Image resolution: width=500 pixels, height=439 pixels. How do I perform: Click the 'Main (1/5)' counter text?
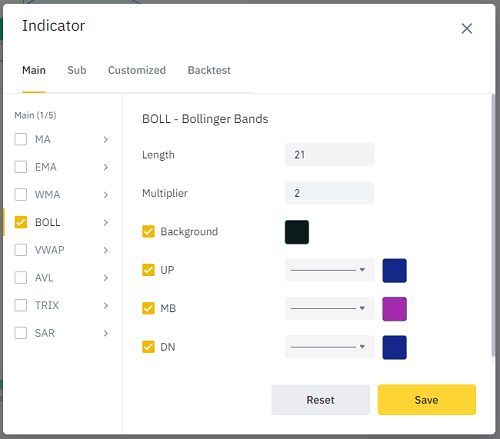click(x=35, y=115)
